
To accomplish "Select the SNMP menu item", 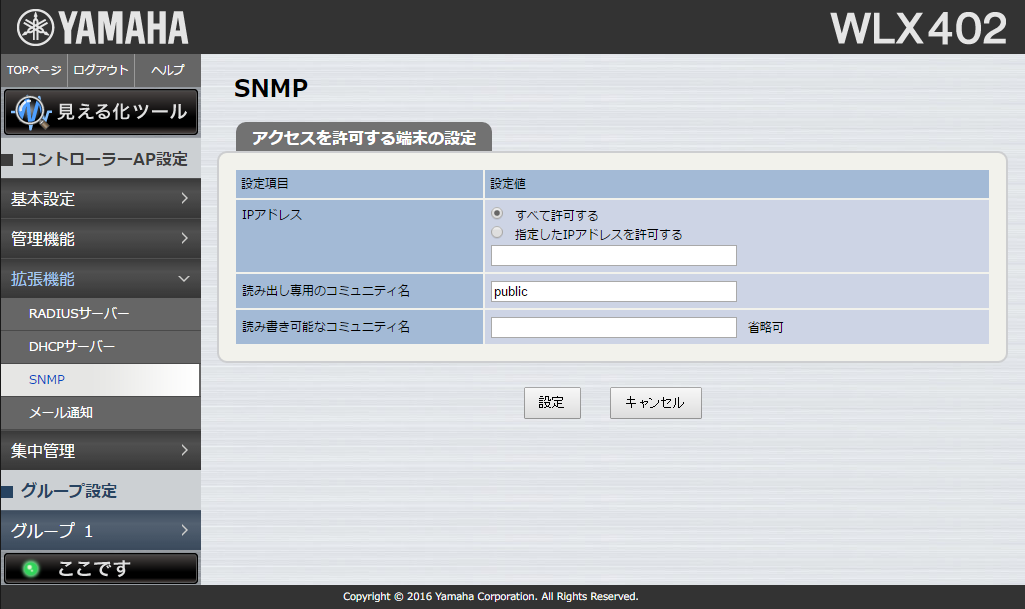I will pos(101,380).
